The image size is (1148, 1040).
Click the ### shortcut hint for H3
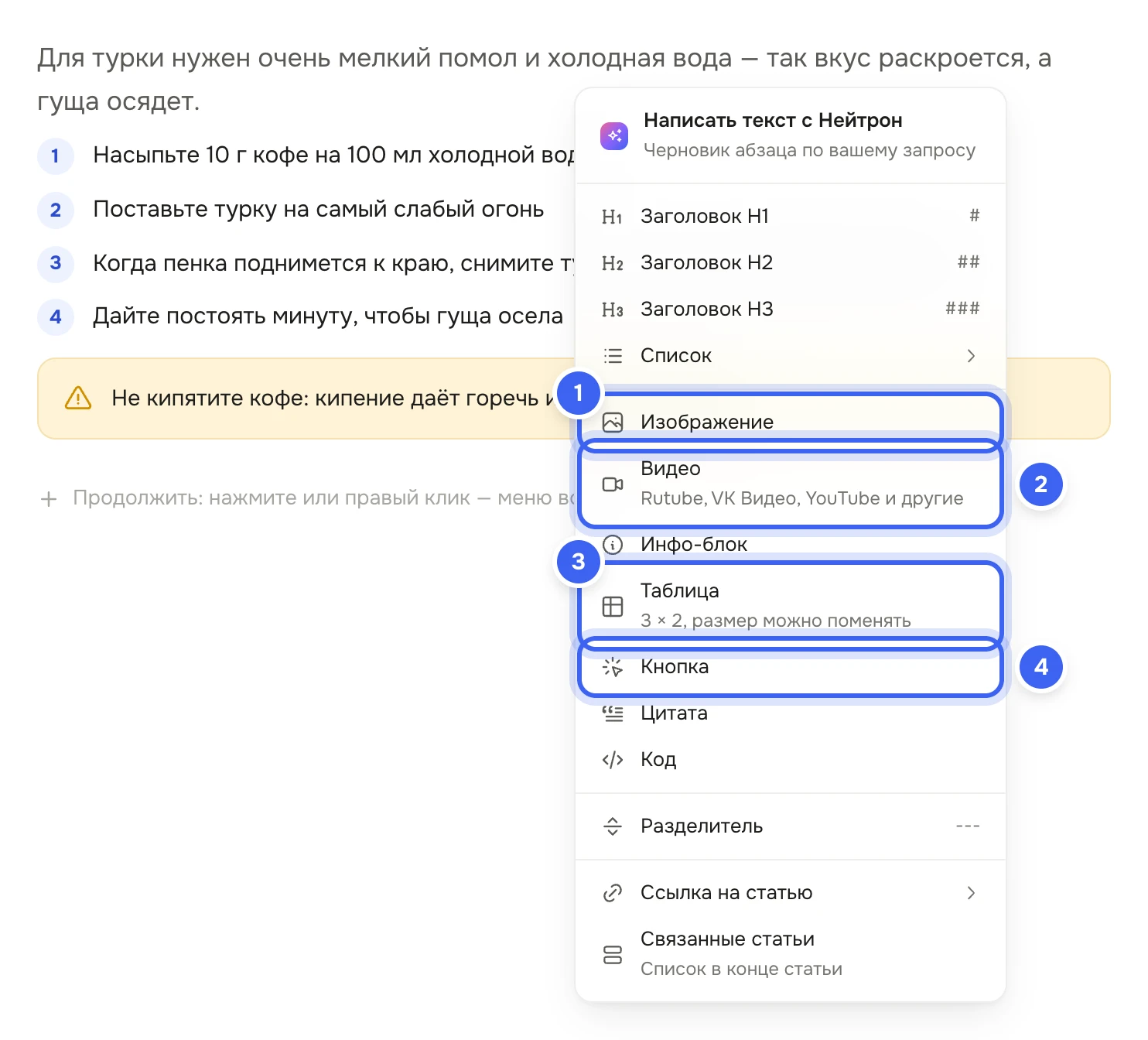963,309
